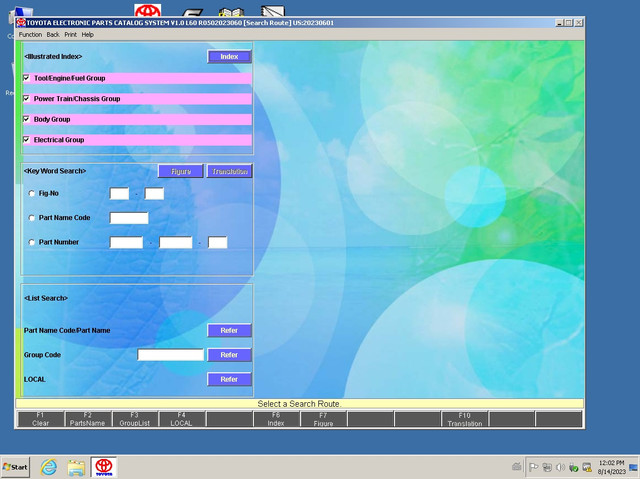Click Refer next to Group Code
Screen dimensions: 640x479
(229, 355)
